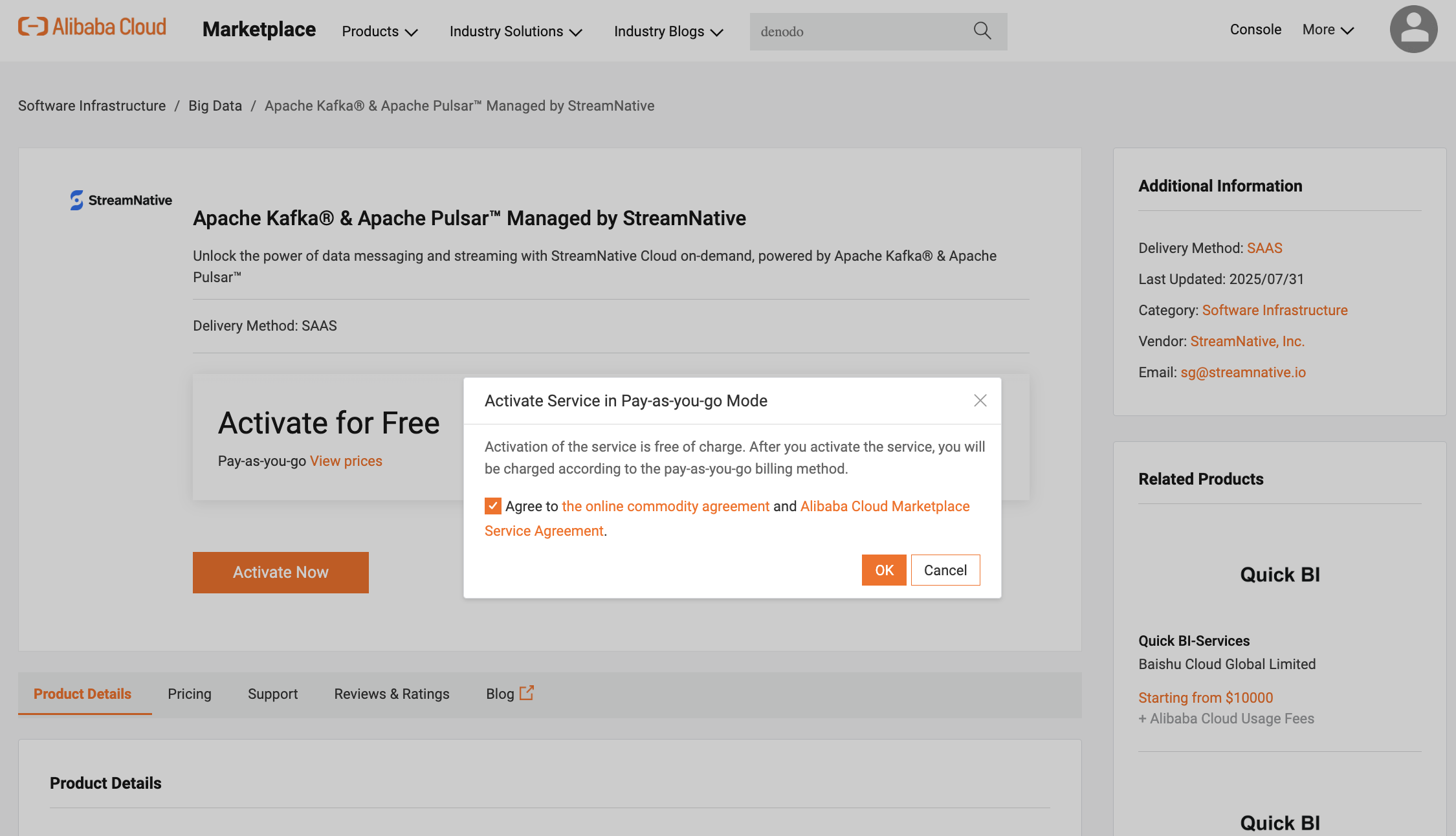Click the search magnifier icon
The image size is (1456, 836).
(982, 31)
